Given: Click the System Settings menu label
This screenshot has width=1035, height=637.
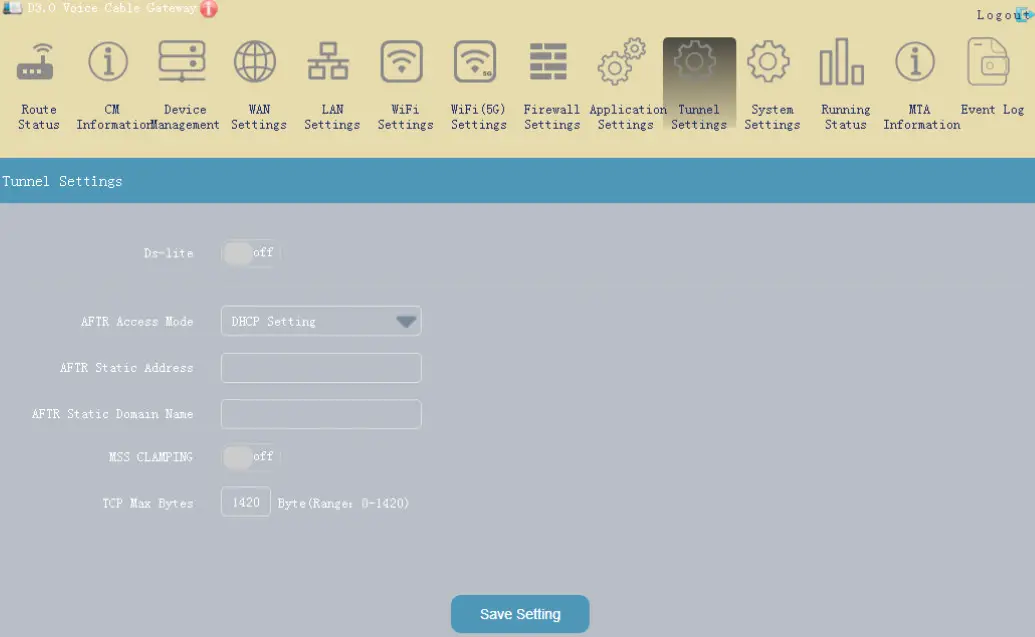Looking at the screenshot, I should (772, 117).
